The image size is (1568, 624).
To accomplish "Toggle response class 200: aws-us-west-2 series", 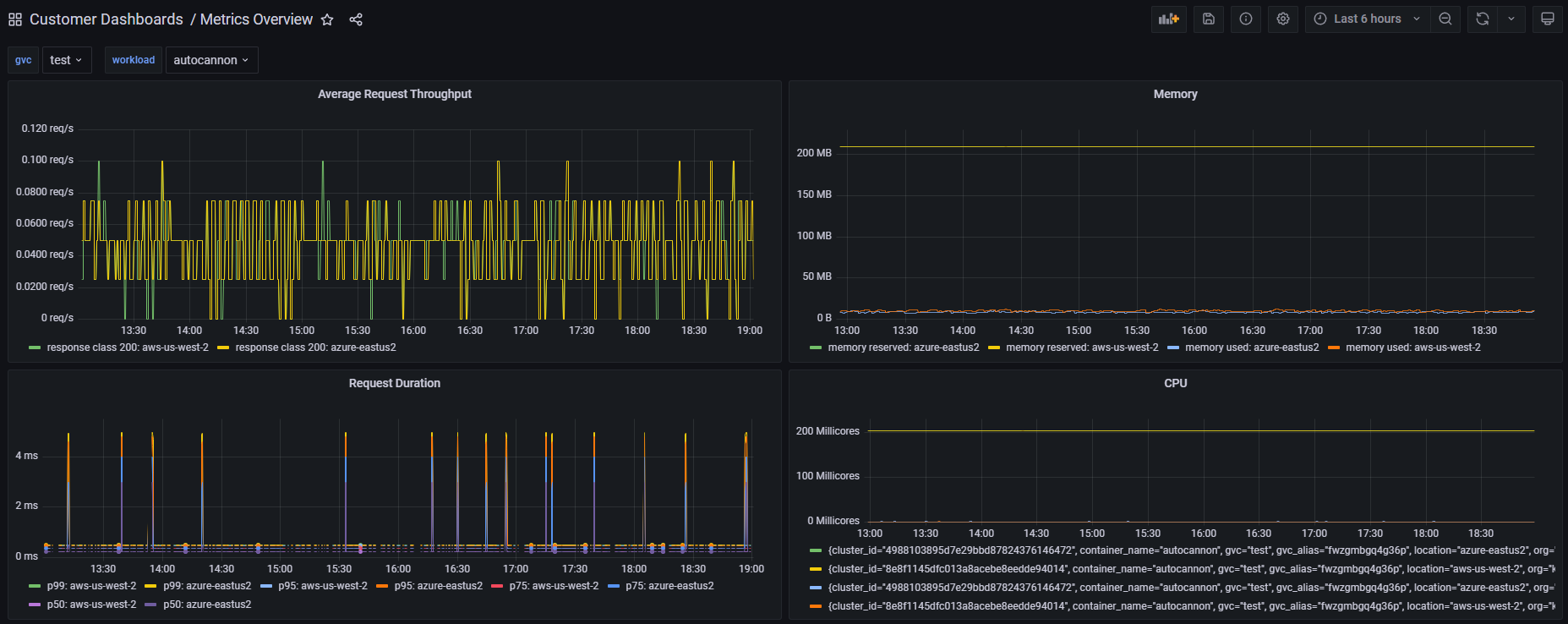I will [127, 348].
